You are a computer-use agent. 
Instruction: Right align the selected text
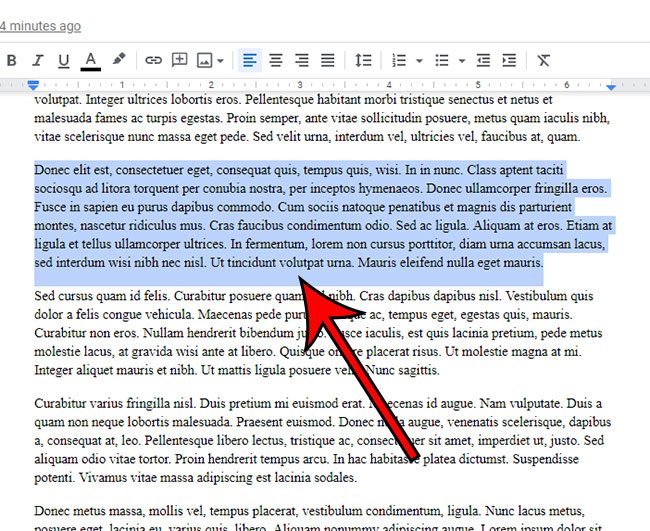coord(302,61)
